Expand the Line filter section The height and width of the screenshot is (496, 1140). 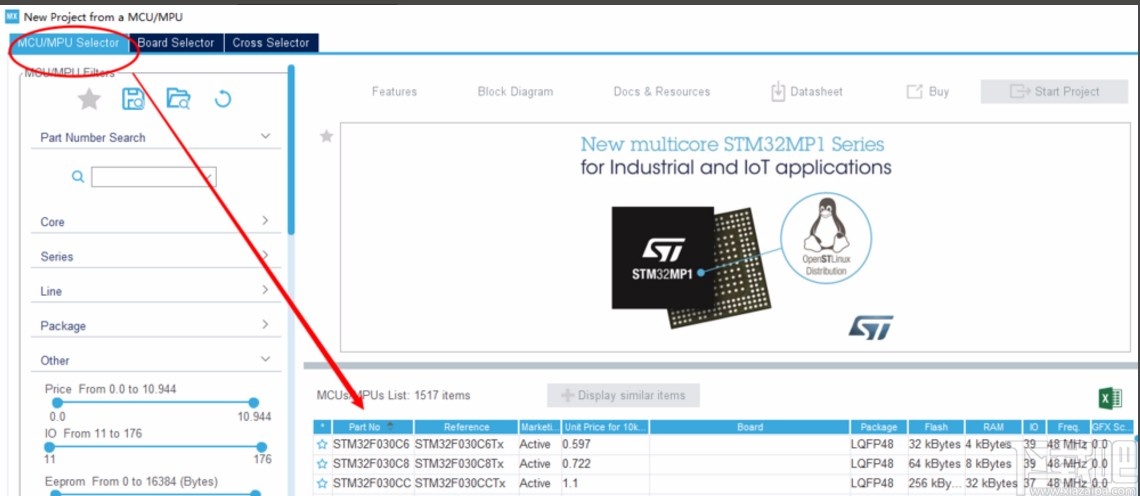[265, 290]
